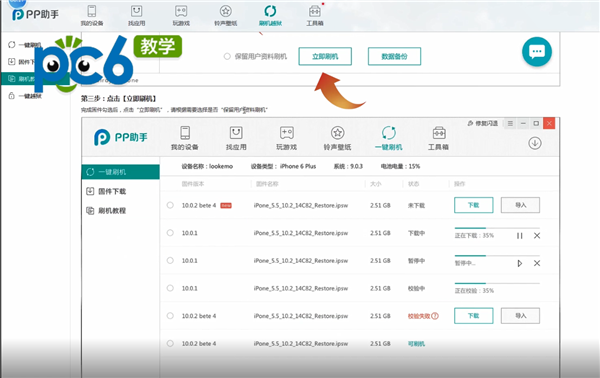Click the 可刷机 status text
This screenshot has width=600, height=378.
click(x=416, y=344)
